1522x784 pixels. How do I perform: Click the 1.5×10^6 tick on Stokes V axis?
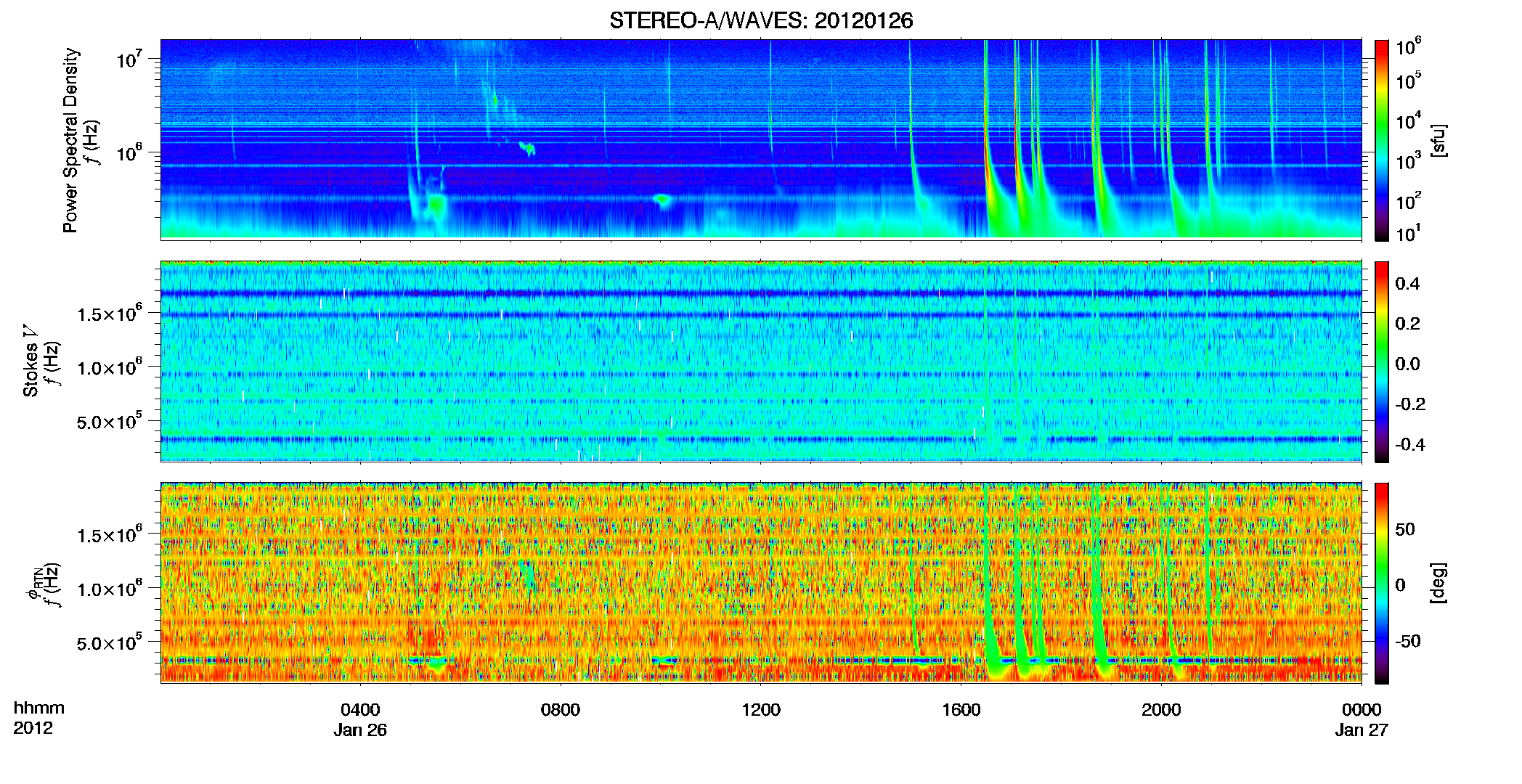(110, 313)
